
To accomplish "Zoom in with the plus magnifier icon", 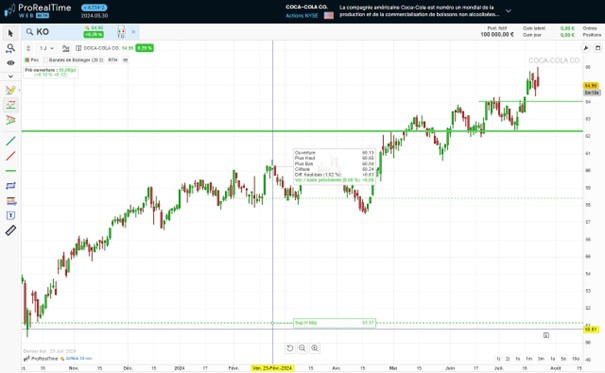I will pyautogui.click(x=315, y=348).
